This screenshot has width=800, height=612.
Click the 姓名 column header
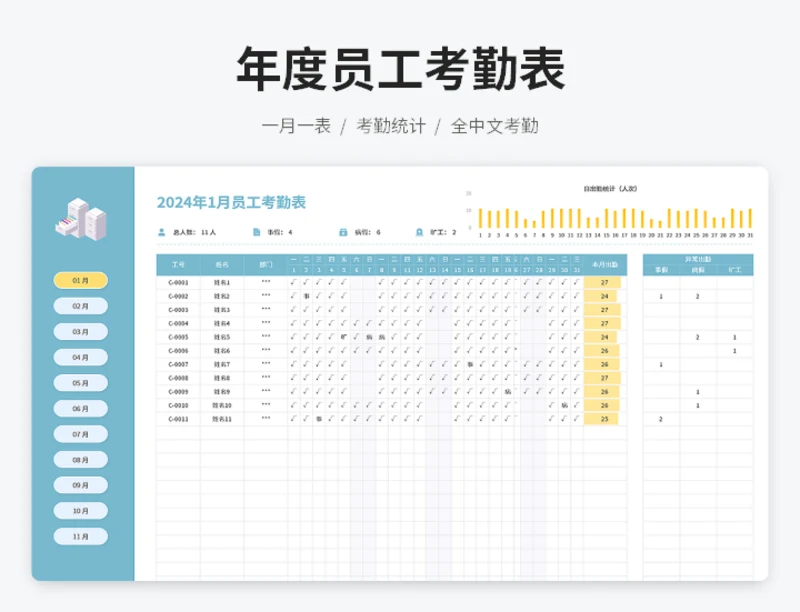coord(222,265)
